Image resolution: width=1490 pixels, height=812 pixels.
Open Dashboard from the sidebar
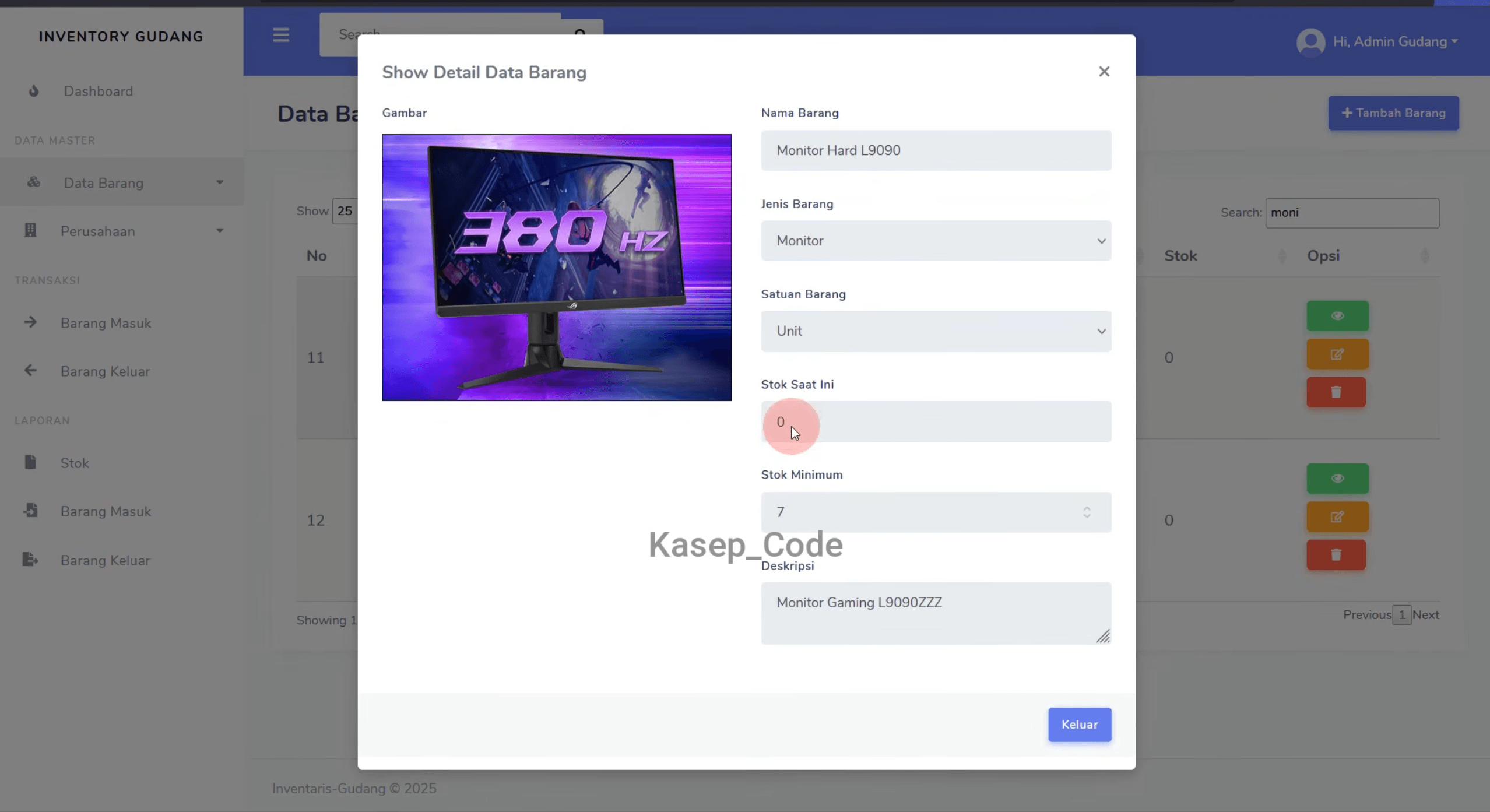point(98,92)
